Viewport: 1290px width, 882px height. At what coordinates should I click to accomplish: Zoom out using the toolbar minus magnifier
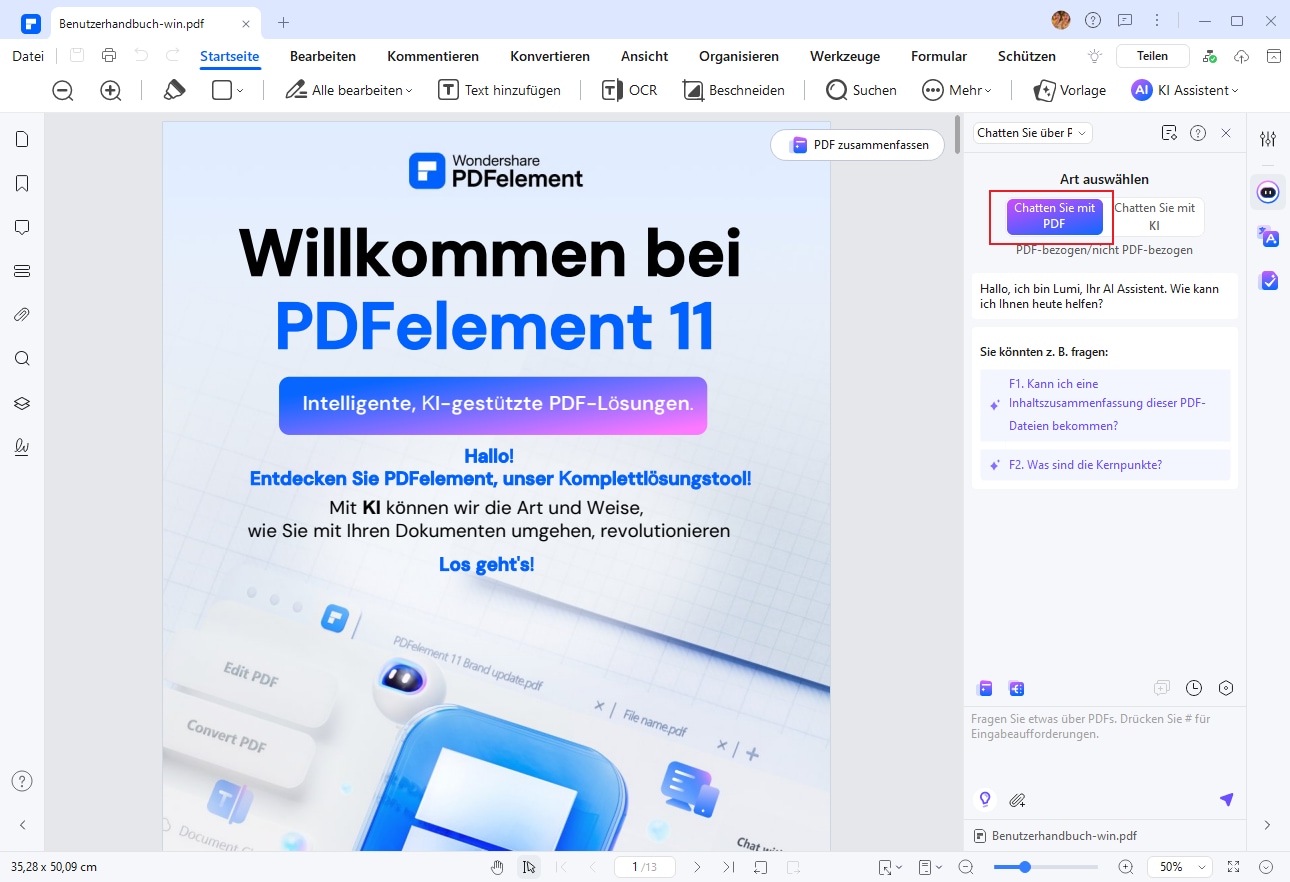tap(63, 90)
